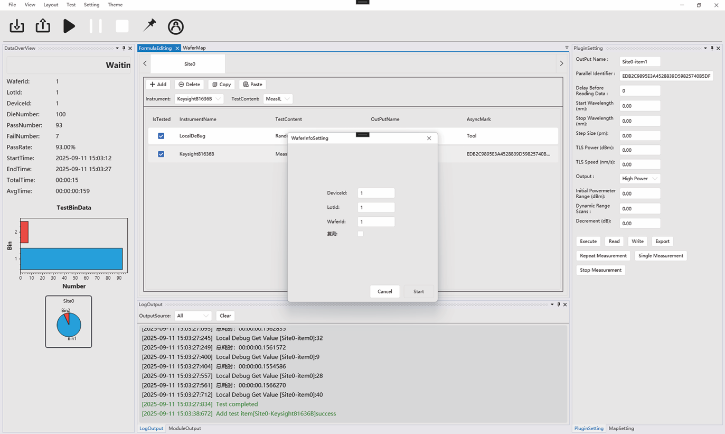Screen dimensions: 725x434
Task: Click the pin icon in top toolbar
Action: coord(150,26)
